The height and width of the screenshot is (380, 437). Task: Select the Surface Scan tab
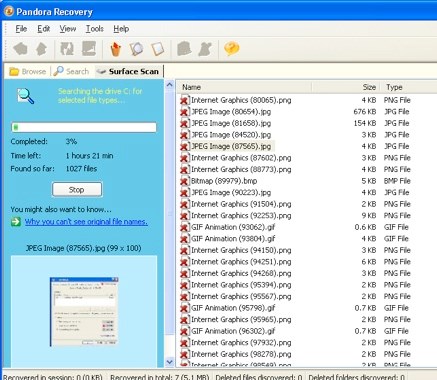pos(129,72)
